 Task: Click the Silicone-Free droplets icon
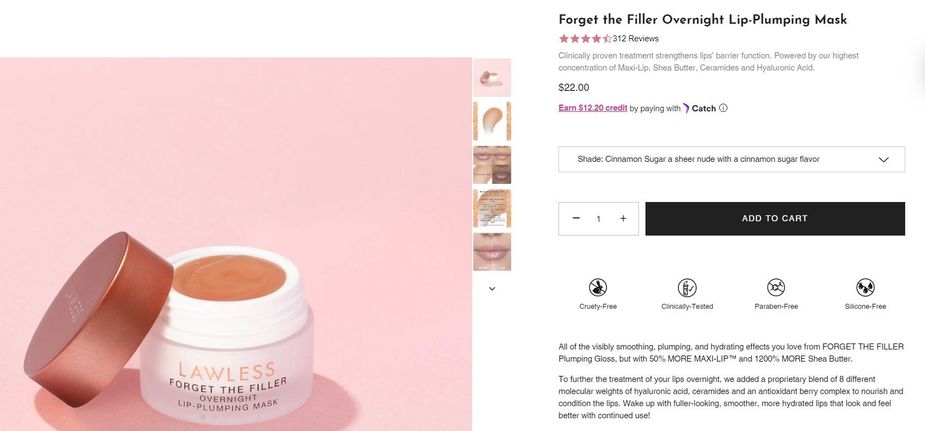pyautogui.click(x=865, y=288)
